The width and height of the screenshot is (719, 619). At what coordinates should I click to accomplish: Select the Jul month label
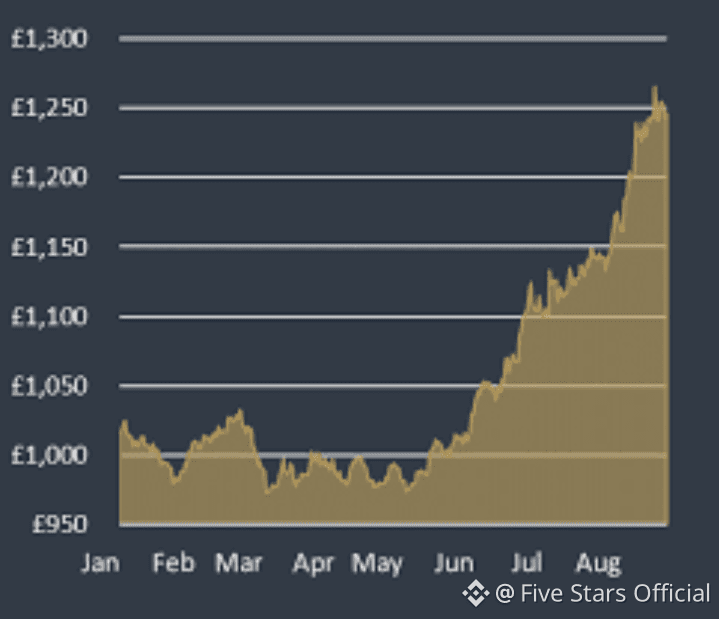pyautogui.click(x=527, y=563)
